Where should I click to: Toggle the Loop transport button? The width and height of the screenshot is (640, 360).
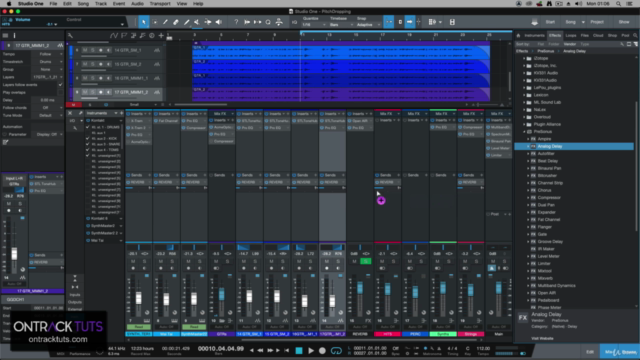(x=336, y=351)
